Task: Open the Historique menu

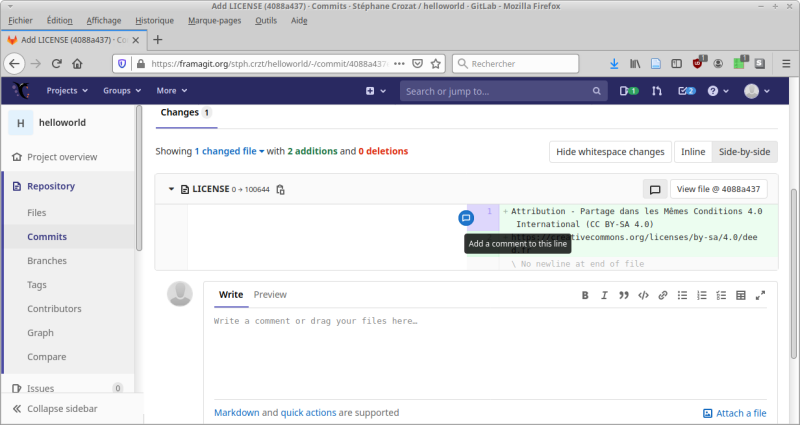Action: pos(154,20)
